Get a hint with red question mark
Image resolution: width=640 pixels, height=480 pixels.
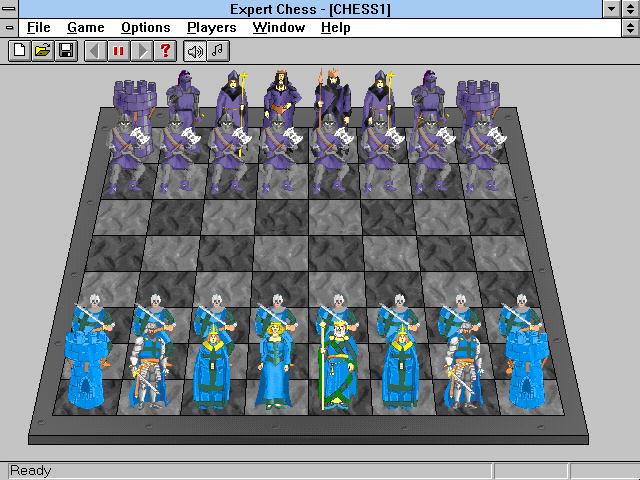[165, 51]
